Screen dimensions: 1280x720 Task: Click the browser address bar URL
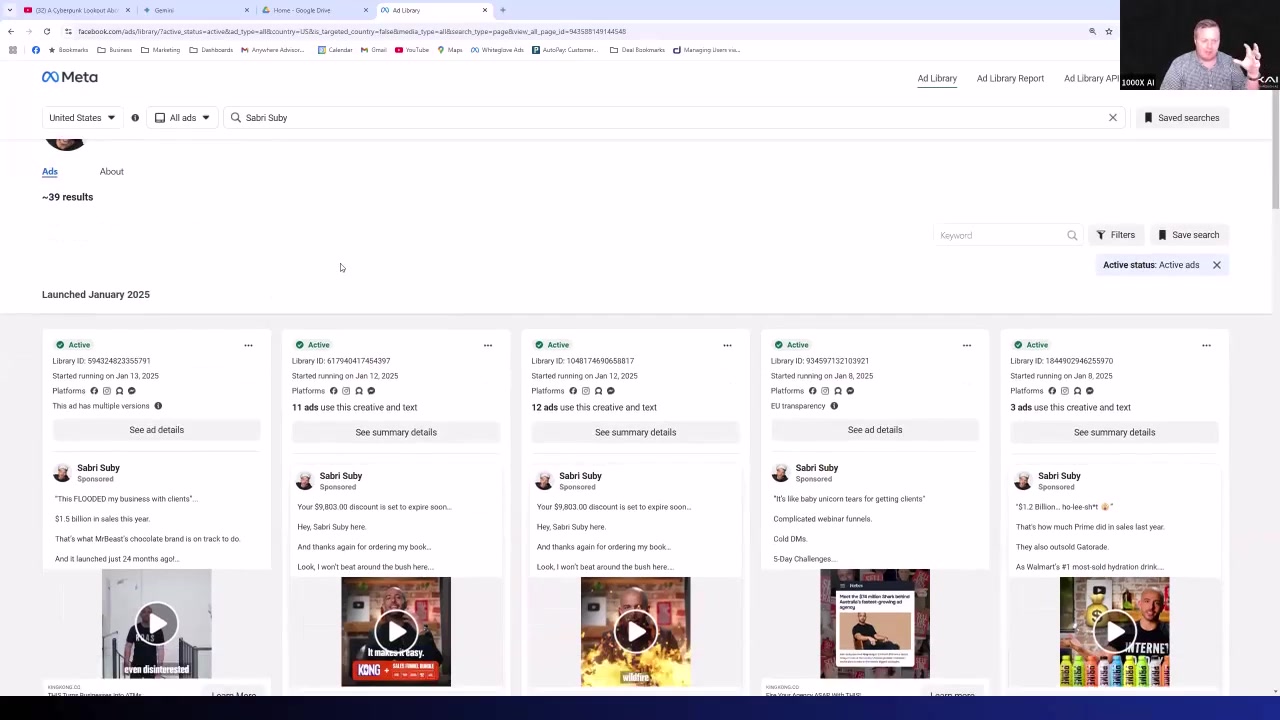[352, 31]
